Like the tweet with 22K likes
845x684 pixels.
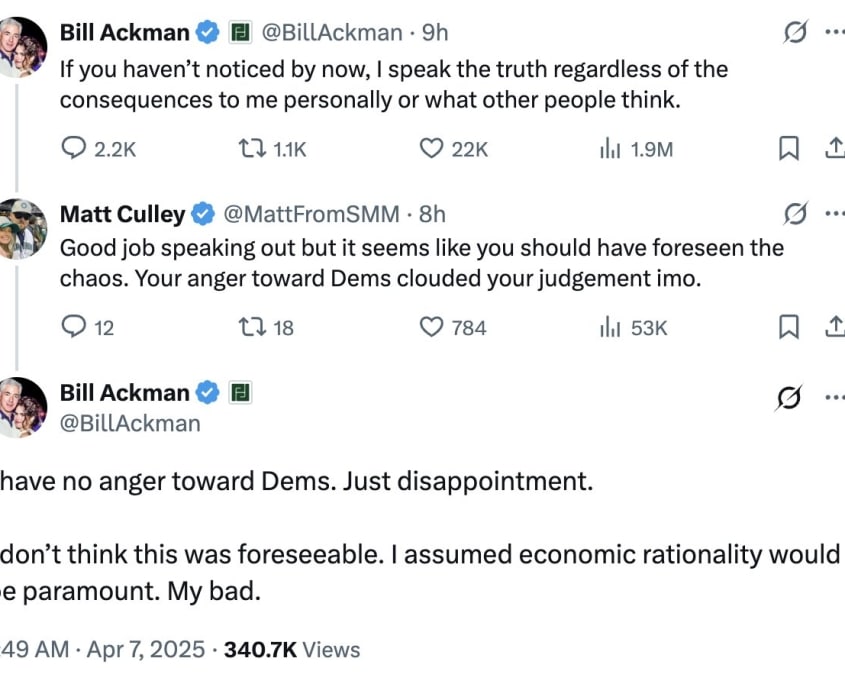(x=431, y=149)
